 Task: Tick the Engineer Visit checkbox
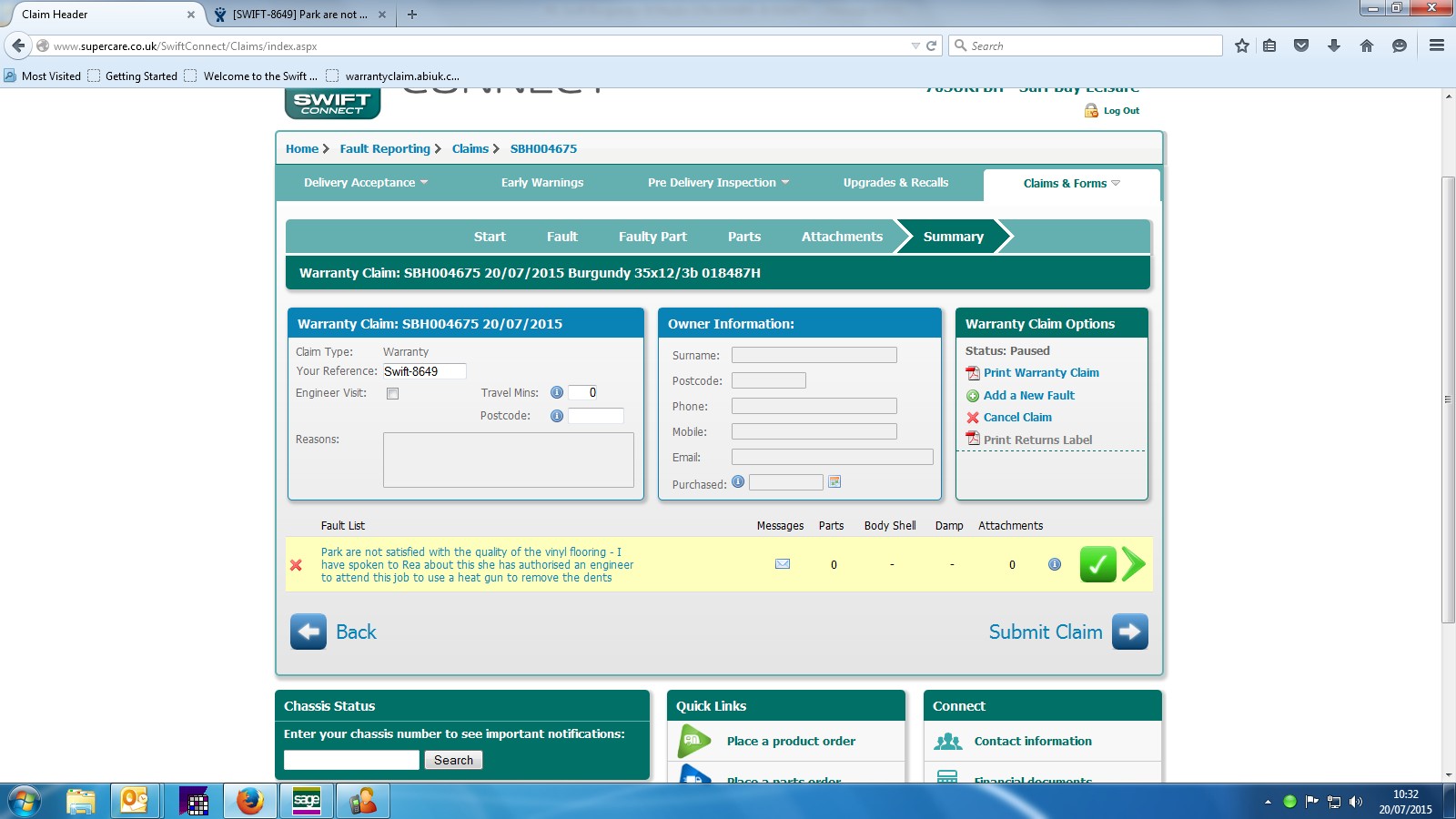pos(392,394)
